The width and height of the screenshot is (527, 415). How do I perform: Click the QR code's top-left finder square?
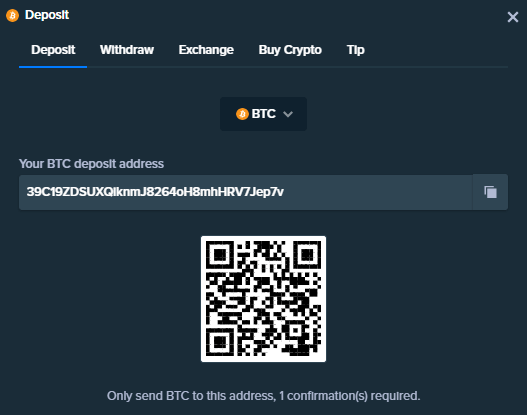pyautogui.click(x=220, y=254)
